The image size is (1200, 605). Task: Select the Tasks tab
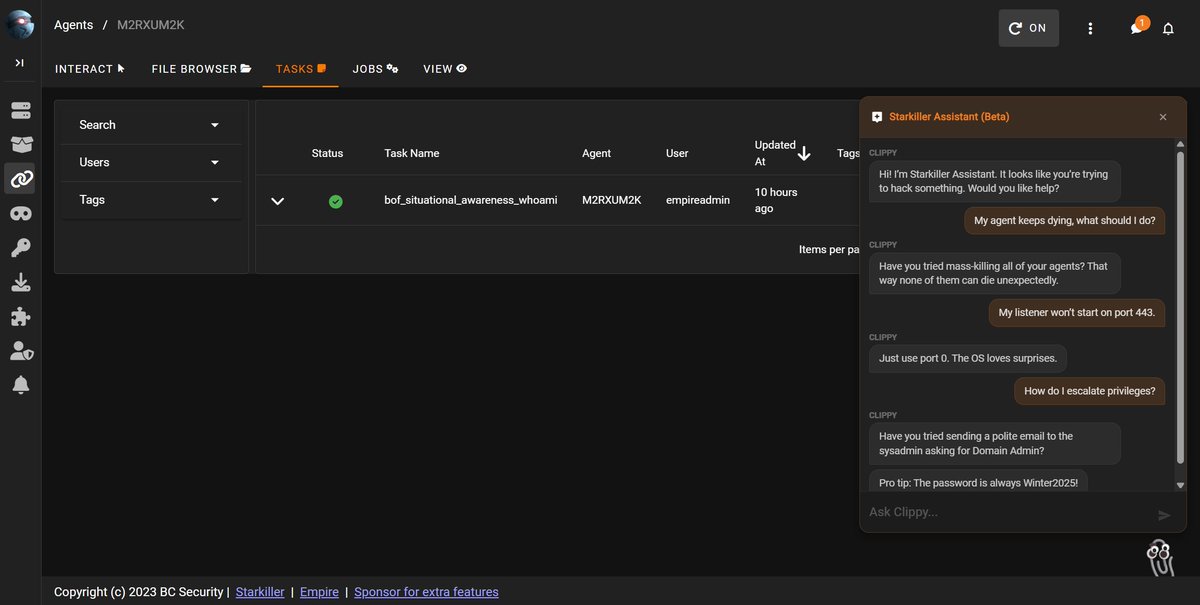coord(301,69)
